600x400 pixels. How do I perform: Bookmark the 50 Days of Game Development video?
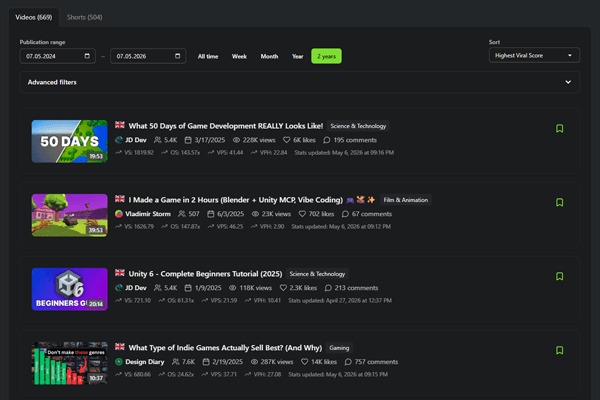tap(559, 128)
